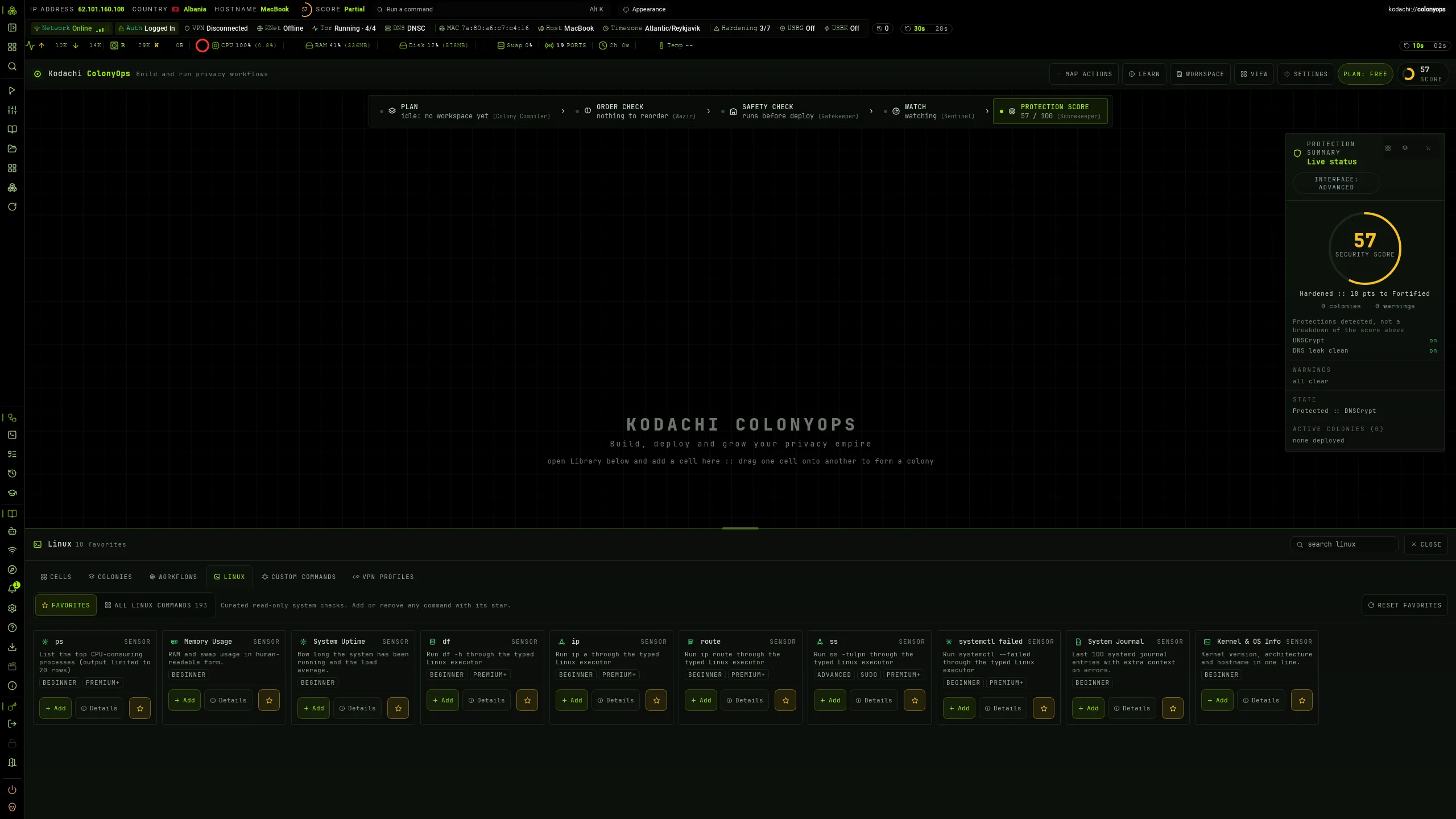Screen dimensions: 1456x819
Task: Click the question mark help icon
Action: [12, 627]
